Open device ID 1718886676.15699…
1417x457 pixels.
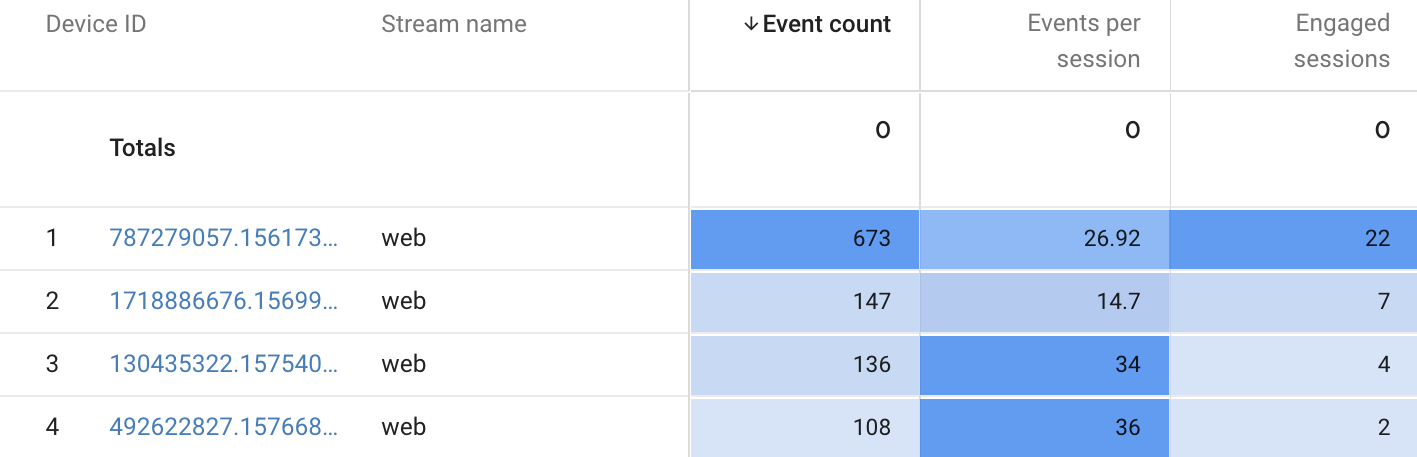point(223,301)
